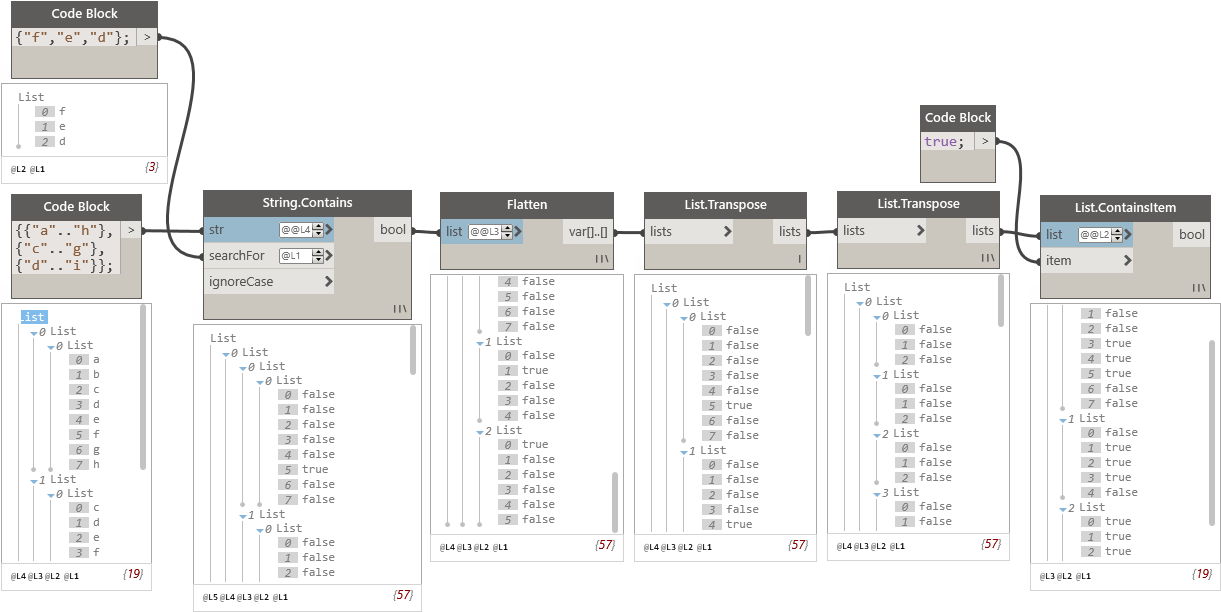Click the lacing icon on the Transpose node fed by Flatten
The width and height of the screenshot is (1221, 612).
[800, 258]
